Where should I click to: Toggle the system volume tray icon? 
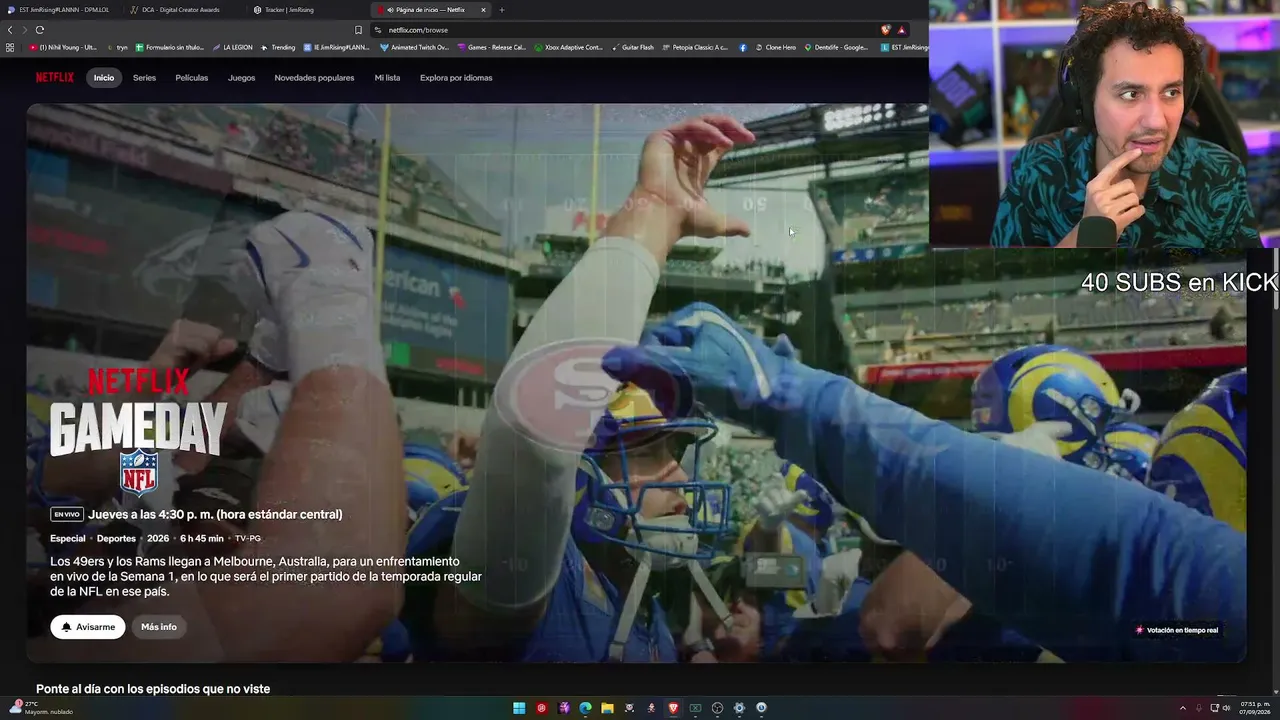point(1226,708)
